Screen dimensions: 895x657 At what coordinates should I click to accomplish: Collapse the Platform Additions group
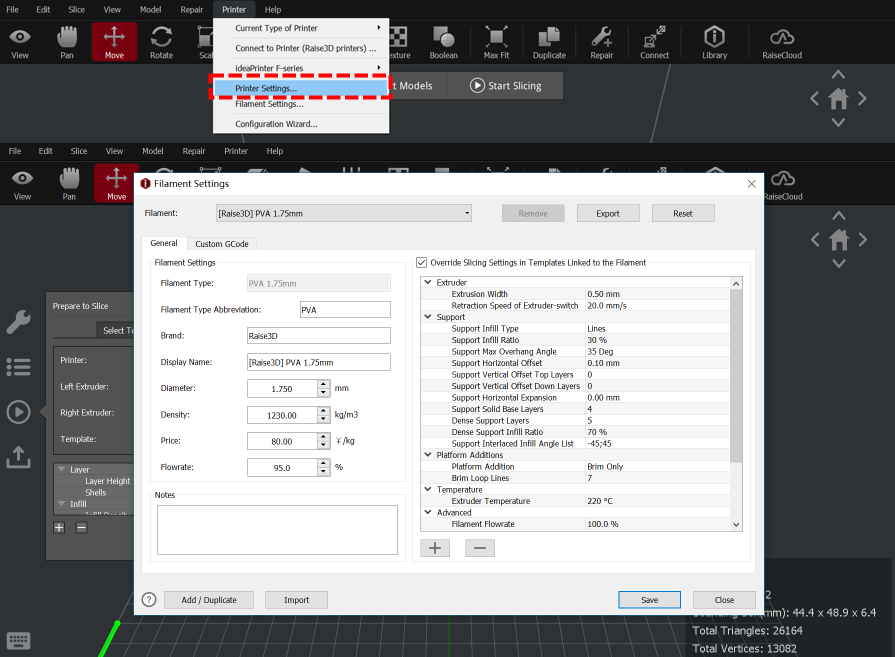[x=429, y=455]
